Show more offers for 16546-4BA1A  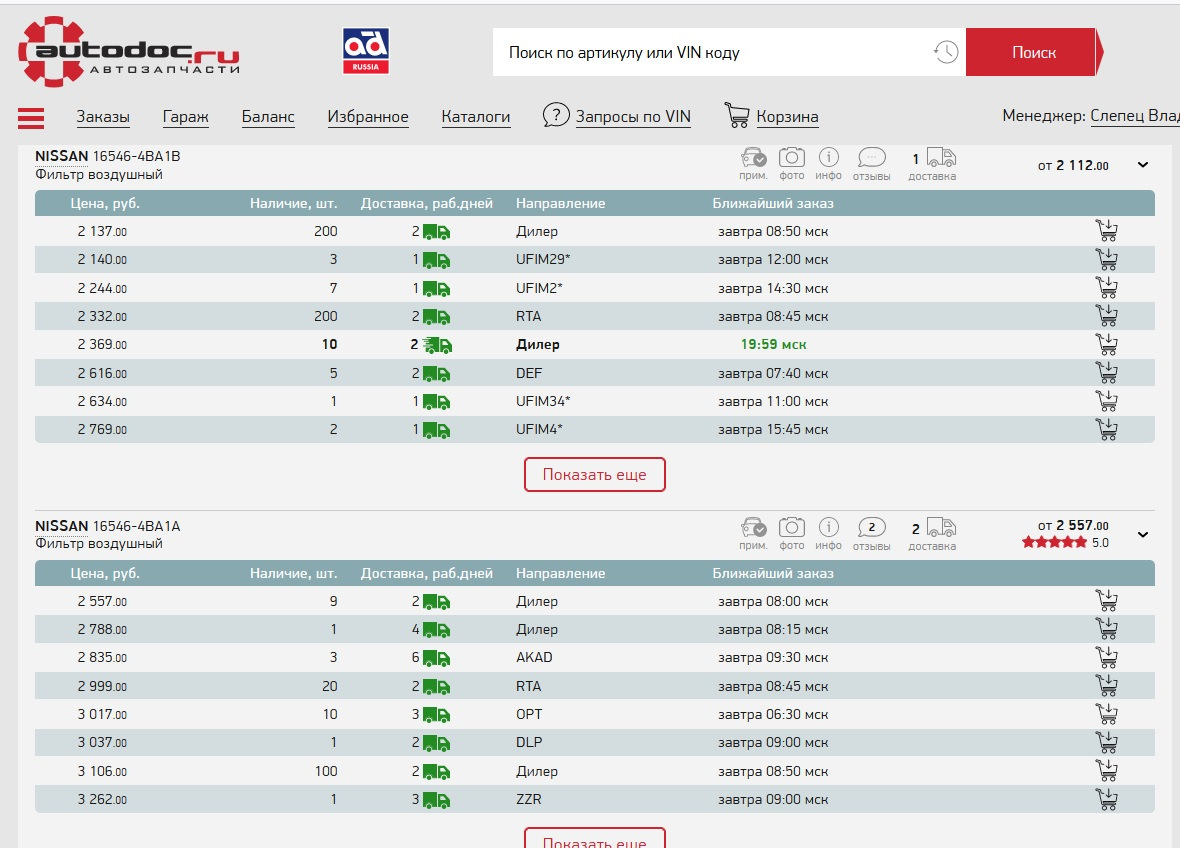click(x=595, y=837)
